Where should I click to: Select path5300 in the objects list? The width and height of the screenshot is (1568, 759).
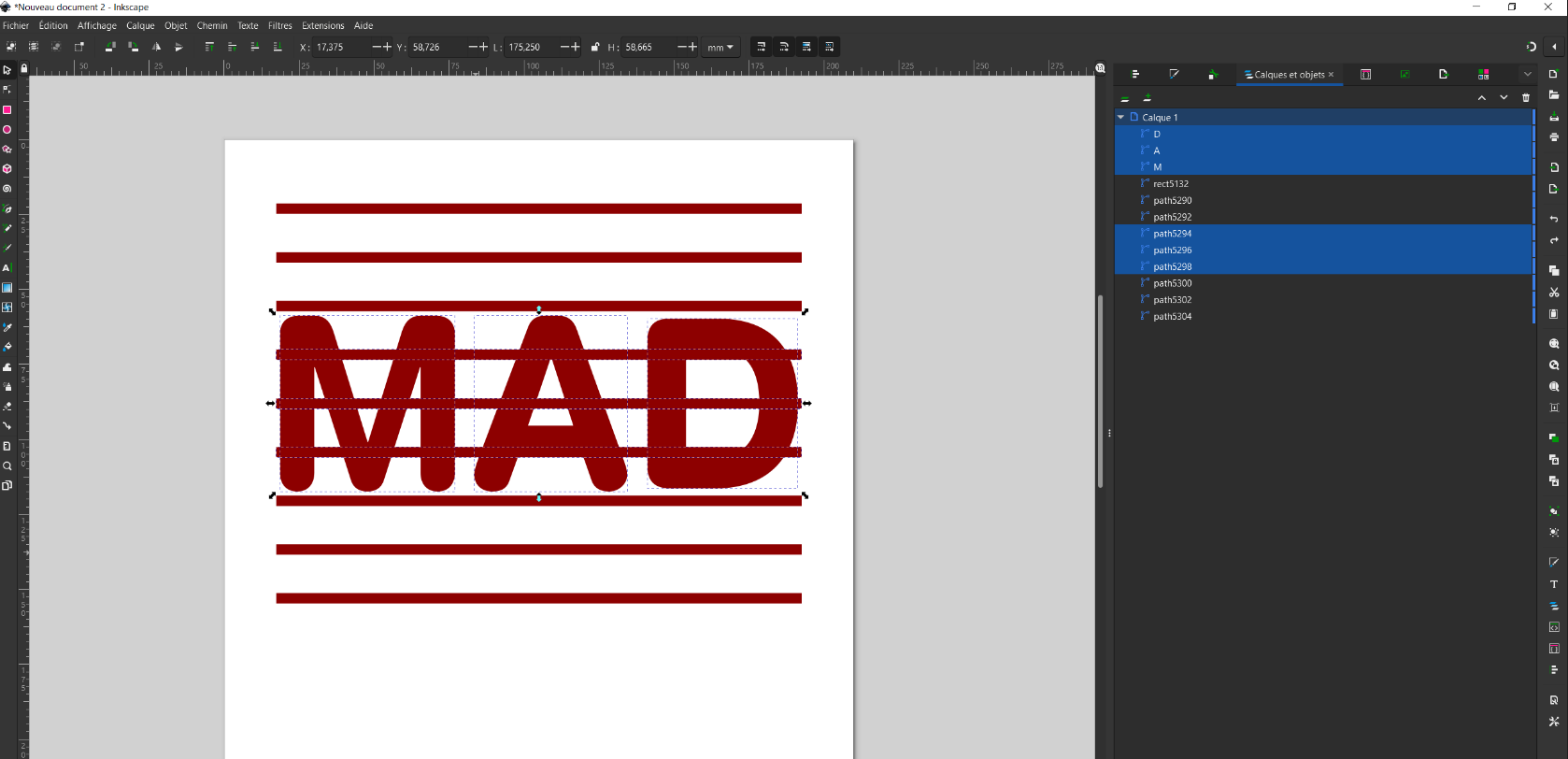1324,283
